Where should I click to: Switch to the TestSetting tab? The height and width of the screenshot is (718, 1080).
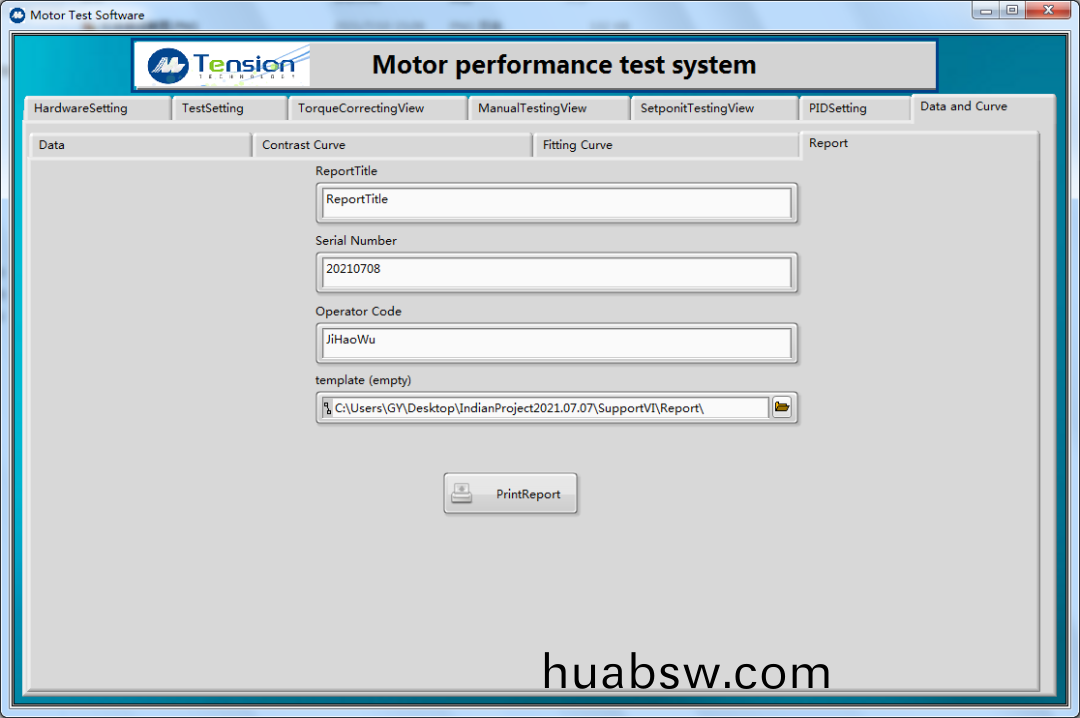click(212, 108)
